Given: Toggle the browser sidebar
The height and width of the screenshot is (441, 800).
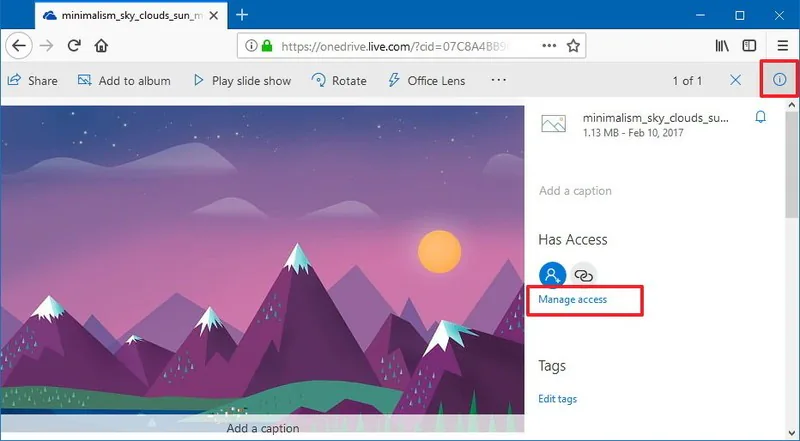Looking at the screenshot, I should (749, 46).
